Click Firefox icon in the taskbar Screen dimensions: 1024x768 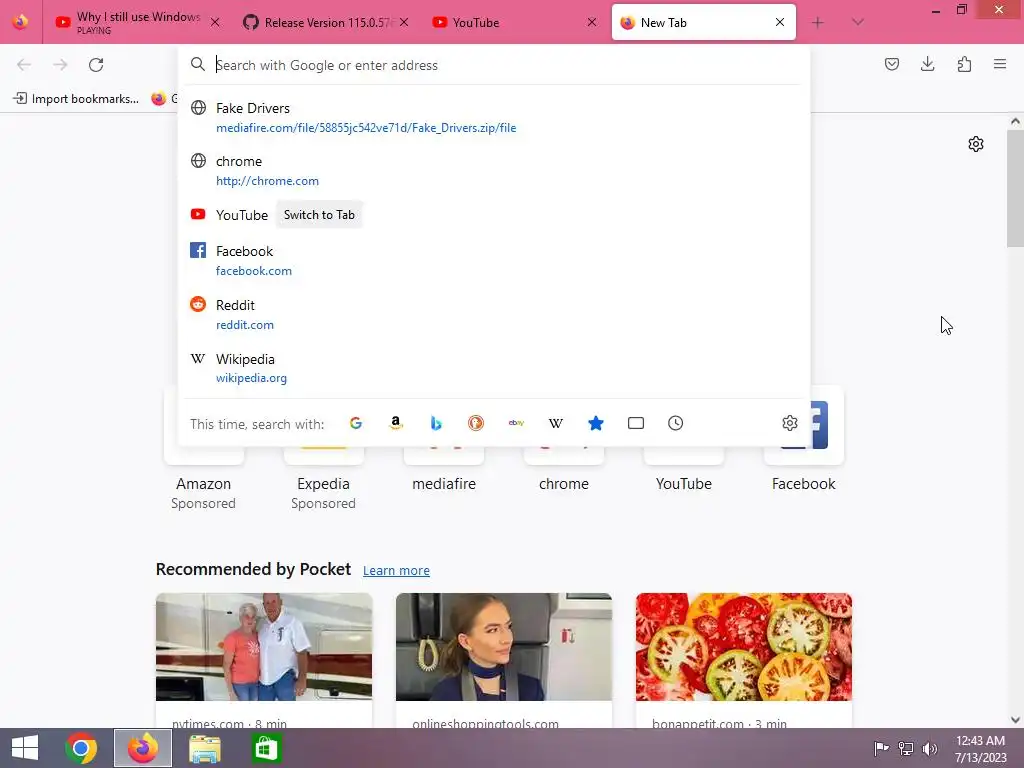(x=143, y=748)
